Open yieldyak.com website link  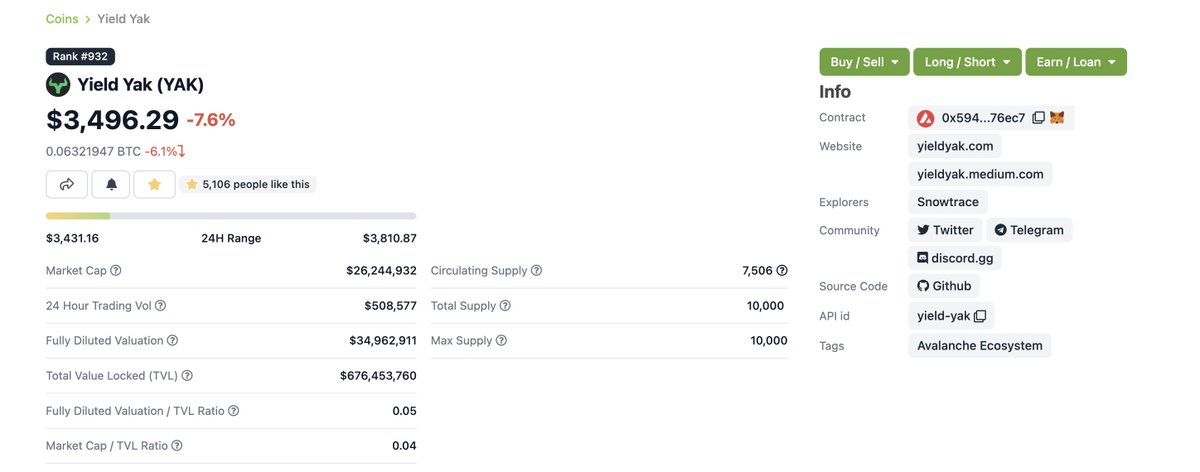point(955,146)
